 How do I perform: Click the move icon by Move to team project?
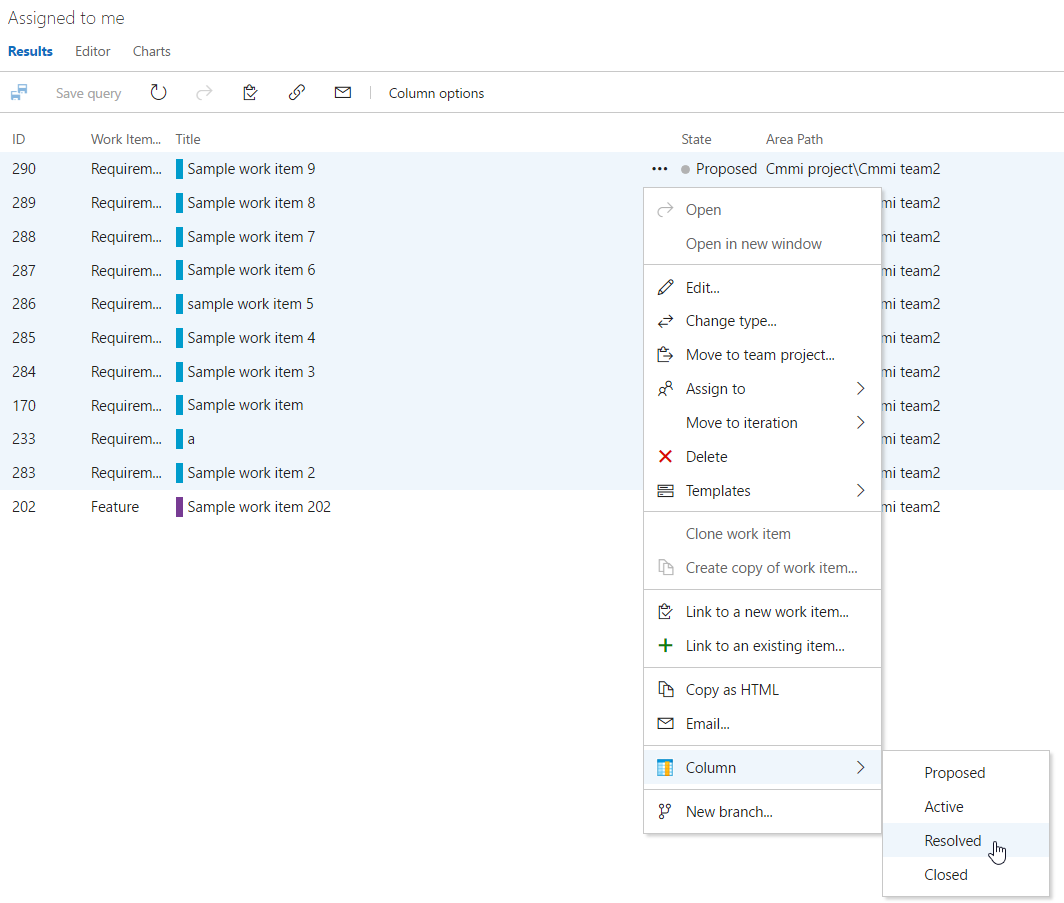666,355
